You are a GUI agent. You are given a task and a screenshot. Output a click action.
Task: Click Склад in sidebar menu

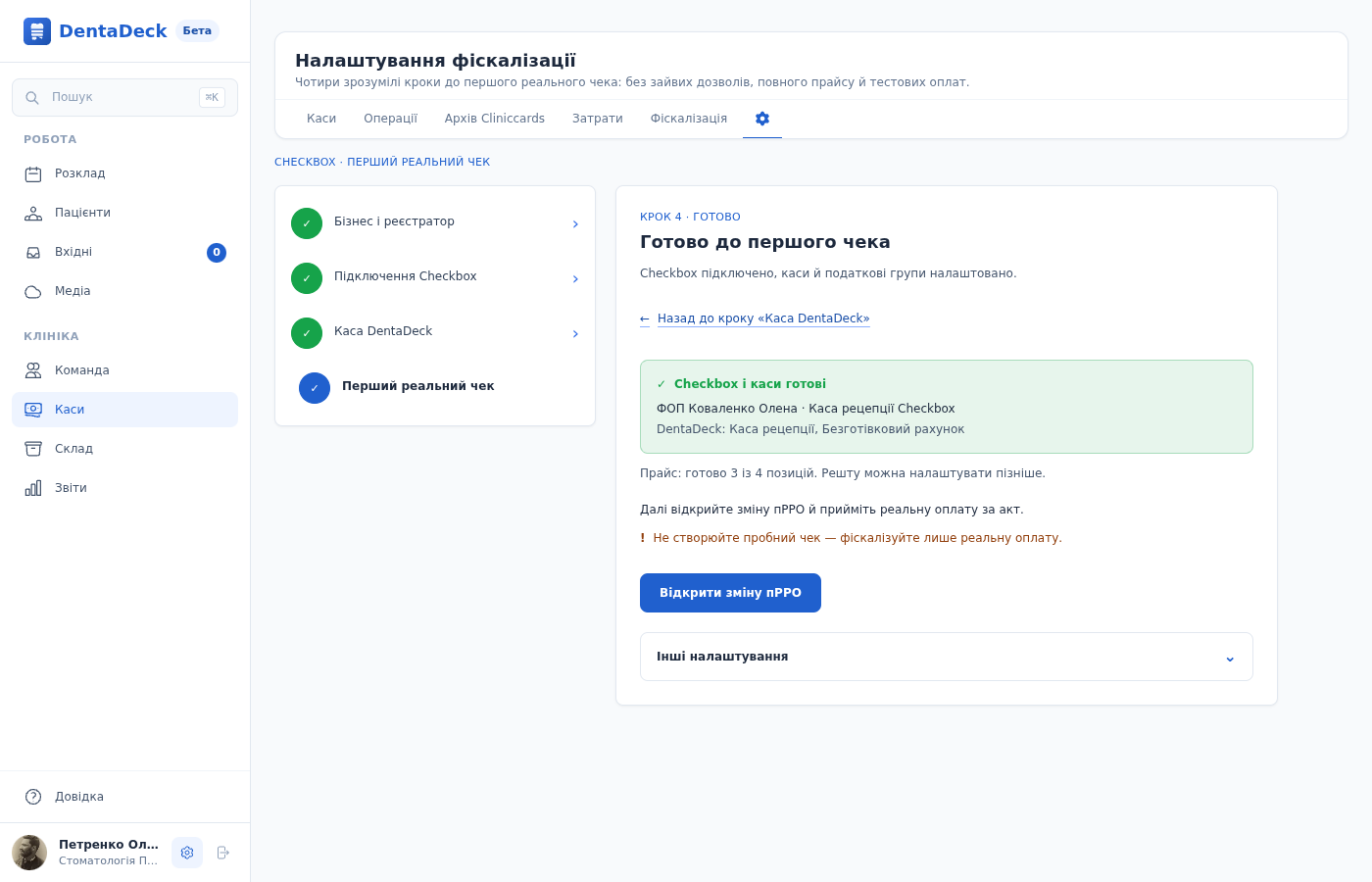[124, 449]
